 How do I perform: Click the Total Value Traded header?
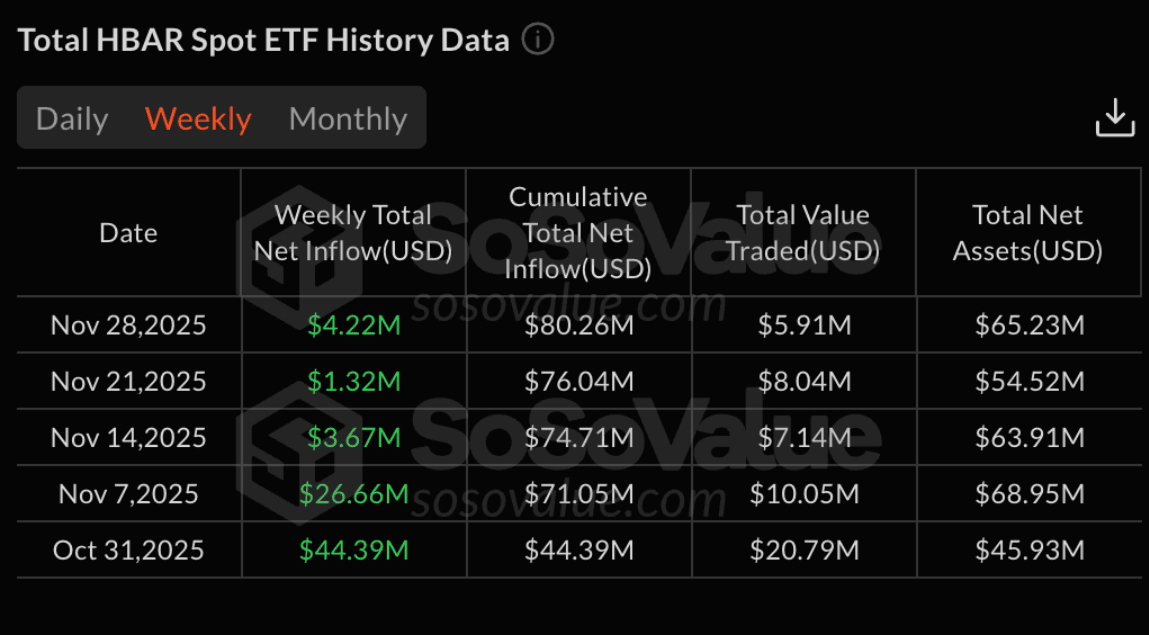click(x=802, y=233)
